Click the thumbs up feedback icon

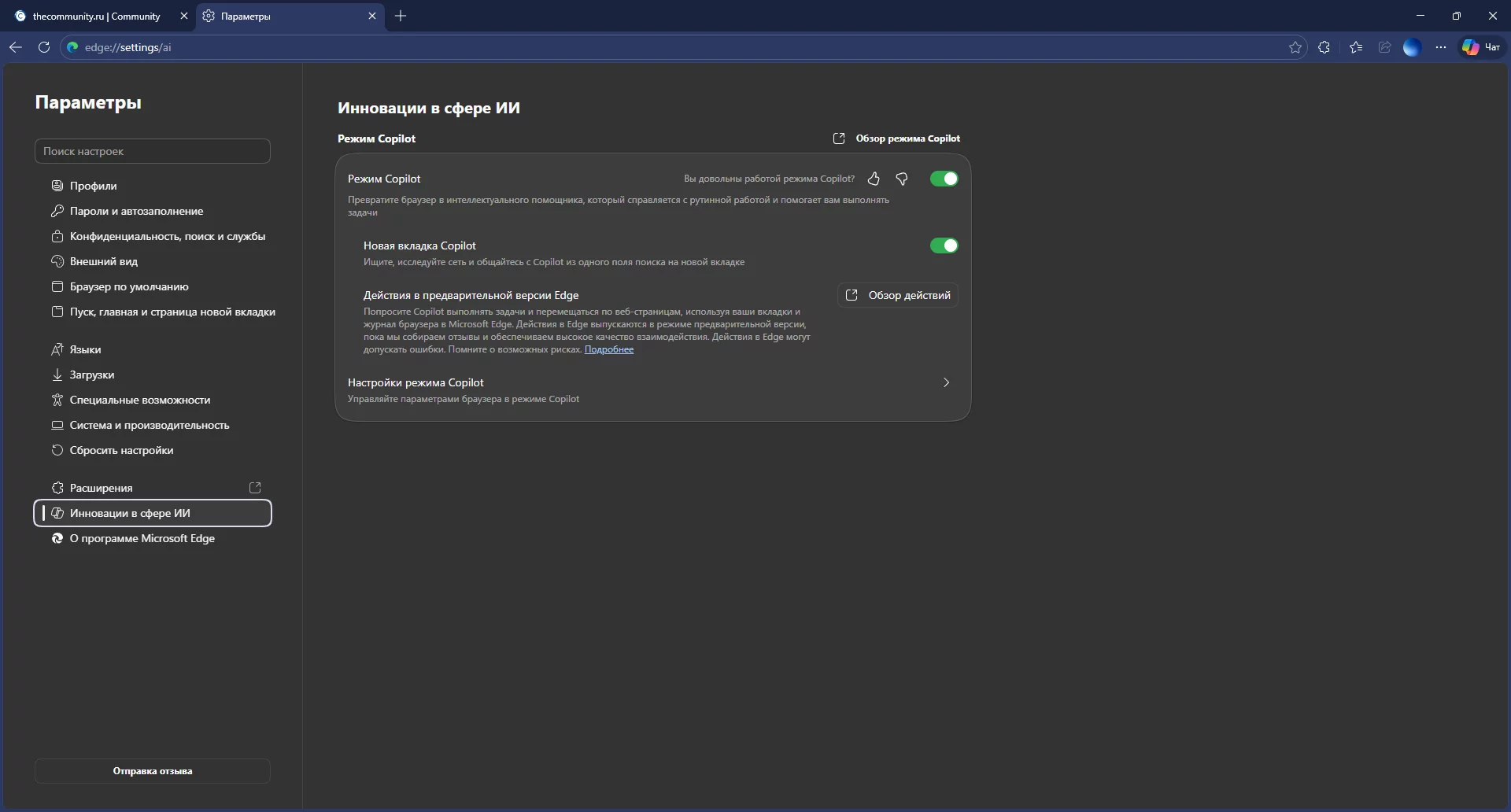pos(874,179)
